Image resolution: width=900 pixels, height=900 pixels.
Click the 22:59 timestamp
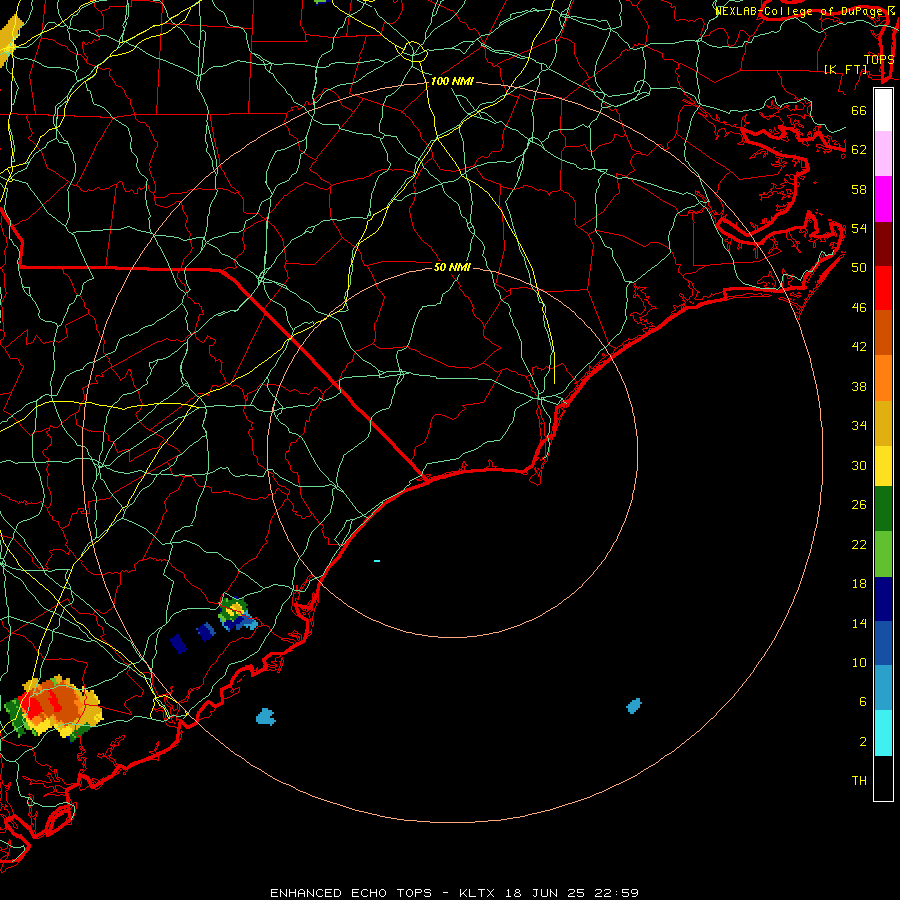(615, 893)
